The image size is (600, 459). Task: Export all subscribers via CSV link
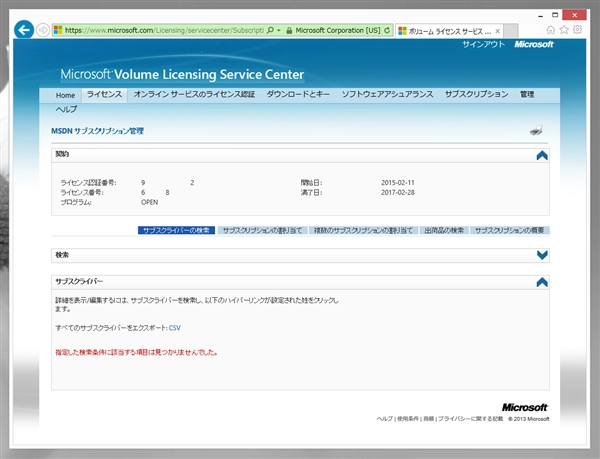(174, 328)
